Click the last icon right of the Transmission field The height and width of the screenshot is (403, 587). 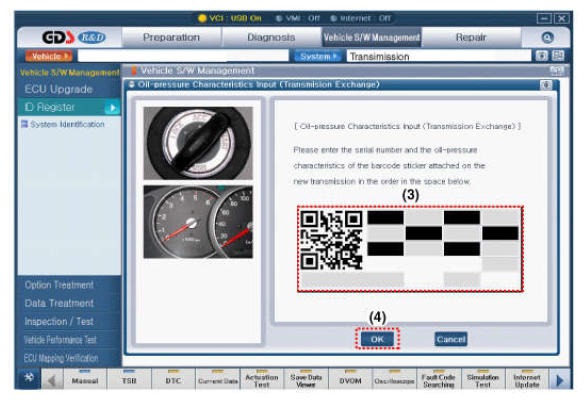(558, 56)
